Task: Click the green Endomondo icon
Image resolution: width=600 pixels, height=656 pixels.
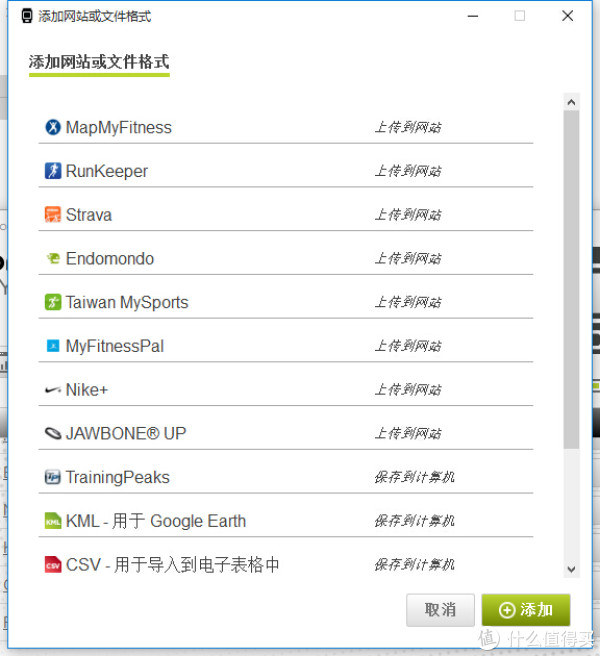Action: [53, 259]
